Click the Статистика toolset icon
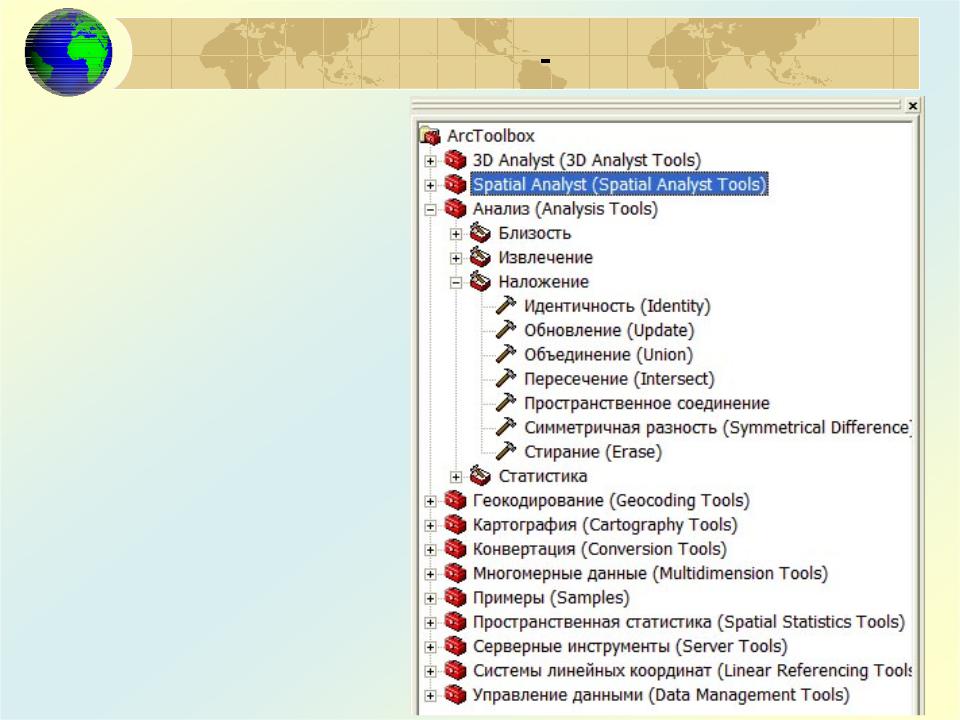Screen dimensions: 960x720 tap(481, 476)
